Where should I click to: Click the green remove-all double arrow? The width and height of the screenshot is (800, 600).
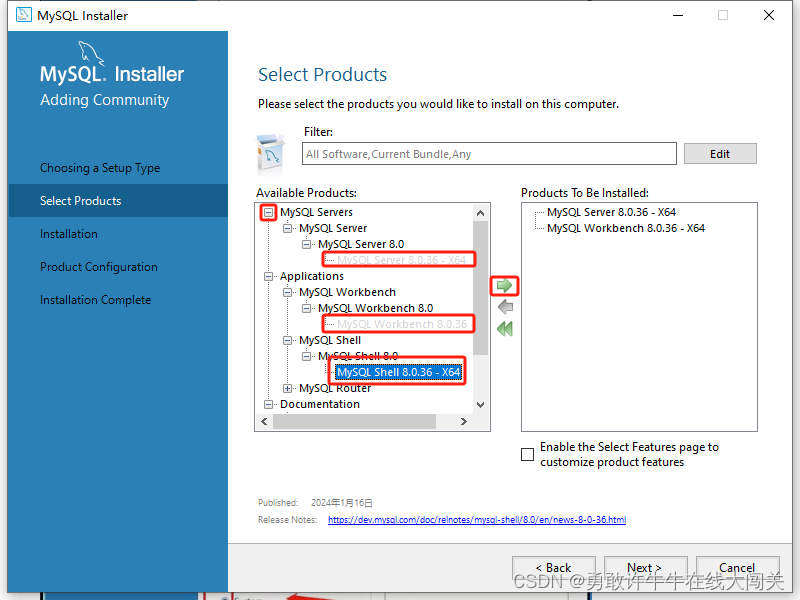505,329
